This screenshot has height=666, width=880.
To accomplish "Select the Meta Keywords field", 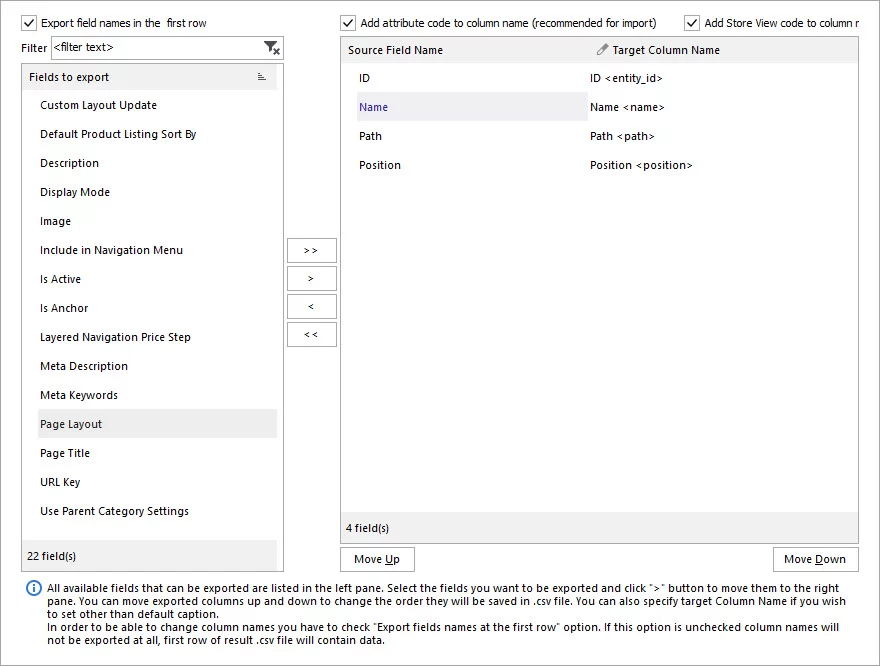I will click(157, 395).
